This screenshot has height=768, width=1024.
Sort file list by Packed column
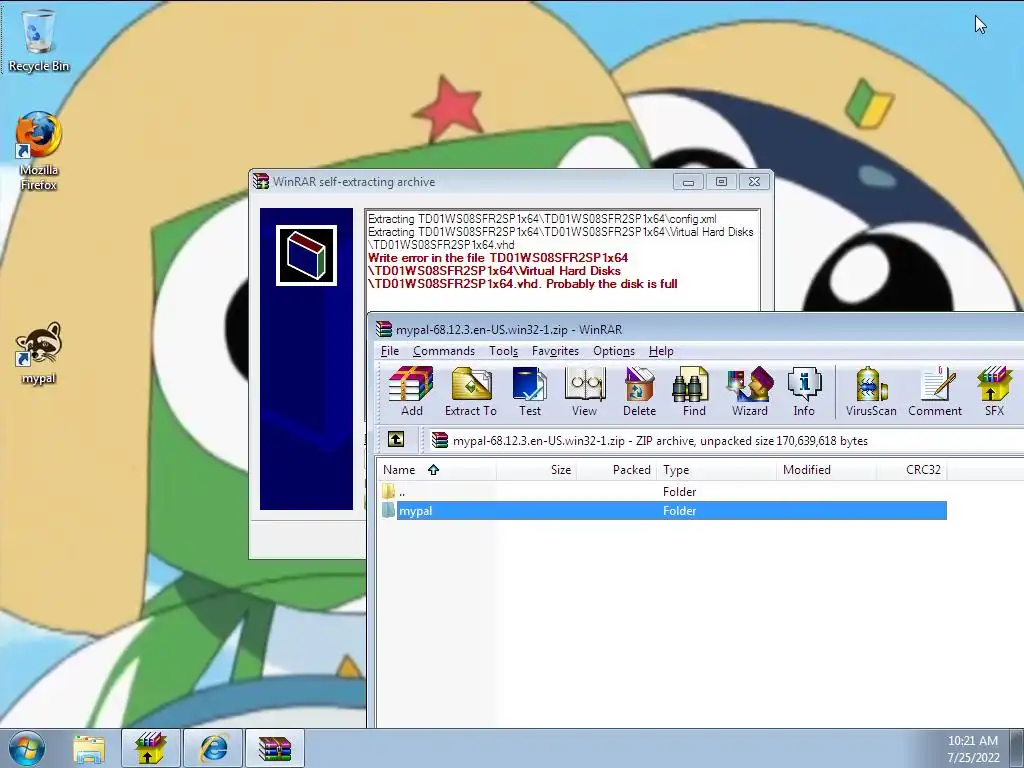[x=615, y=470]
